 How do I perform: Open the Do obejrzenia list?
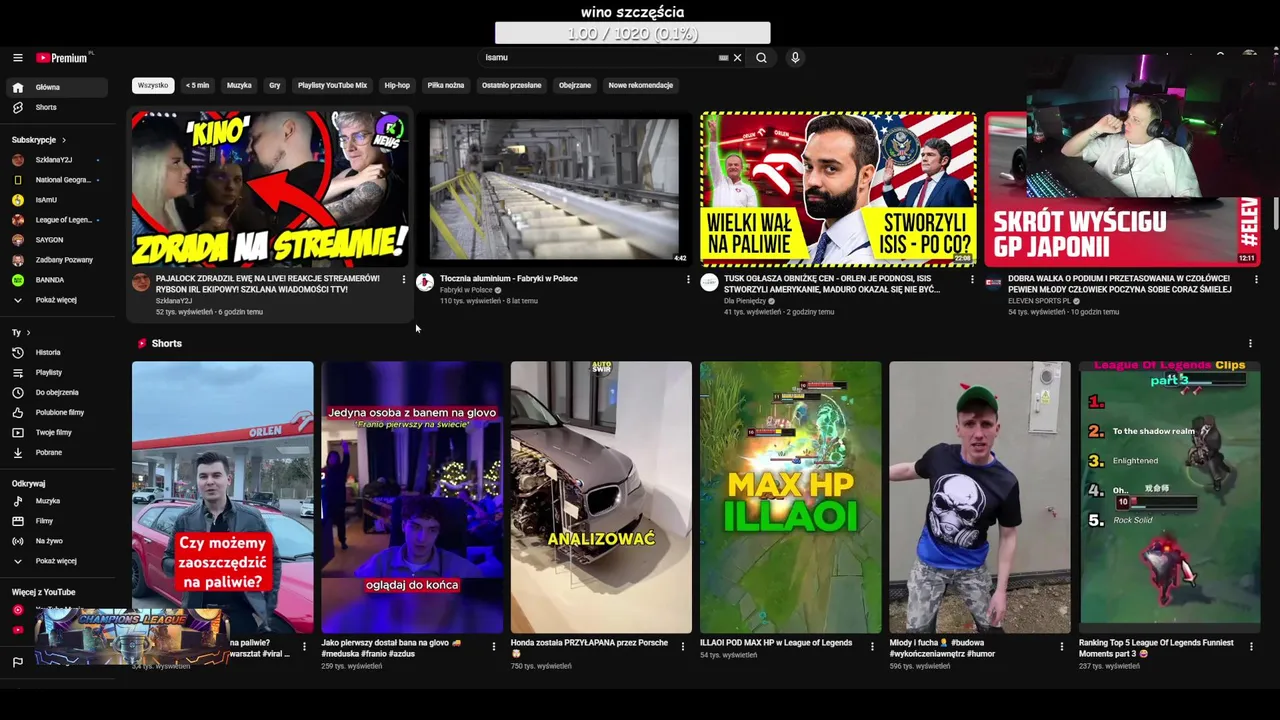[58, 392]
